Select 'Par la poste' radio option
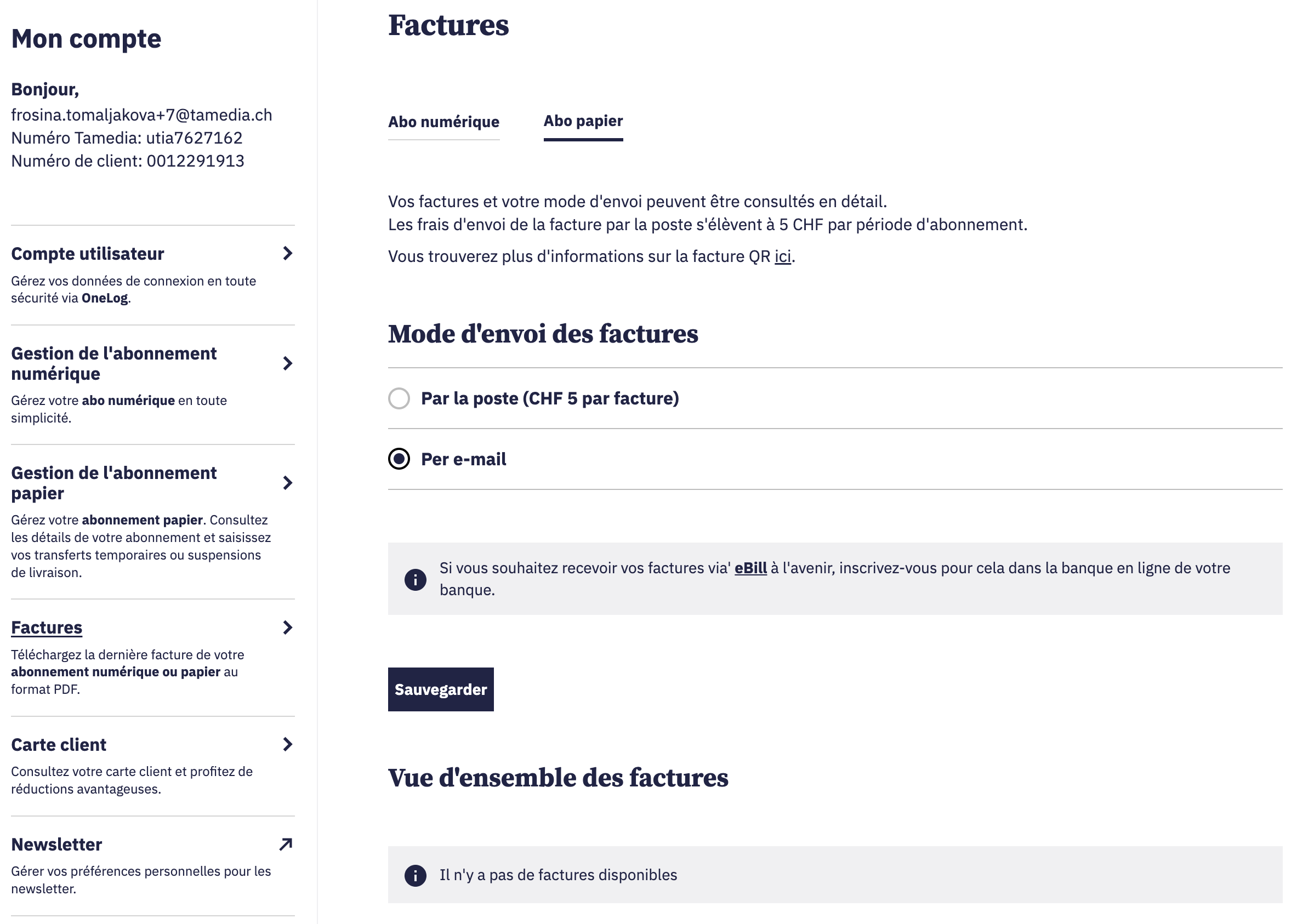This screenshot has height=924, width=1297. [399, 398]
